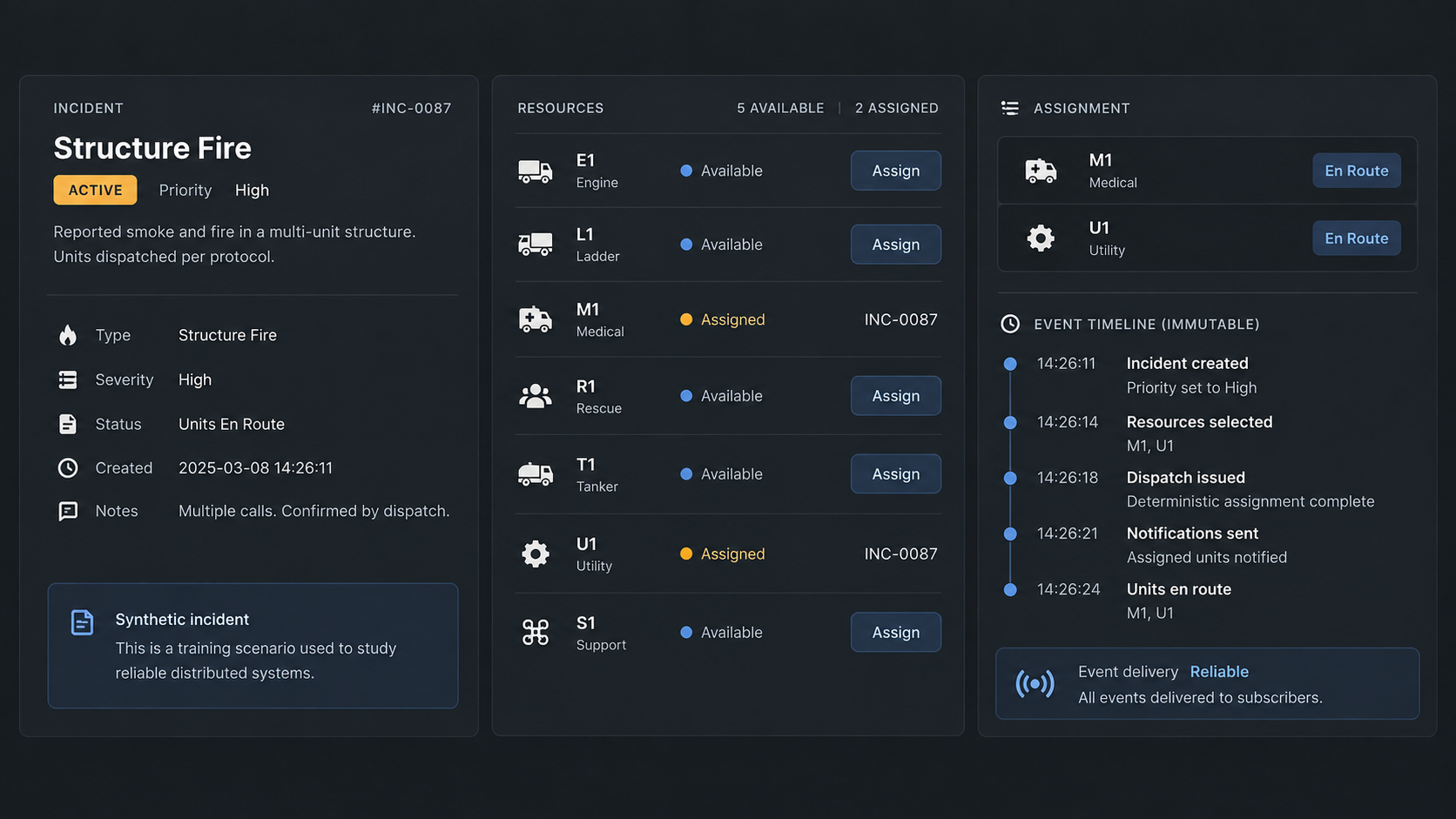
Task: Click the clock icon beside Created
Action: (68, 468)
